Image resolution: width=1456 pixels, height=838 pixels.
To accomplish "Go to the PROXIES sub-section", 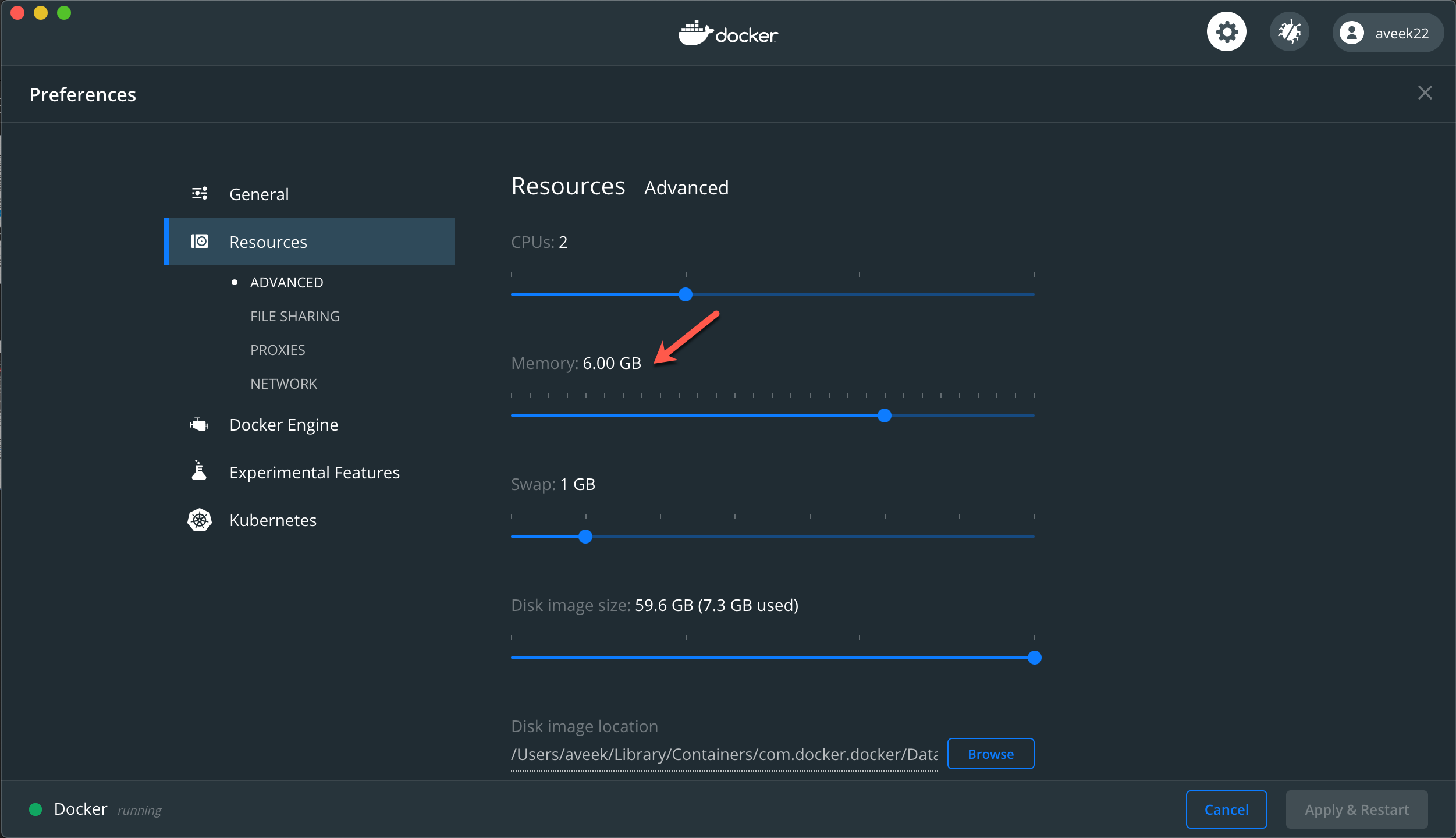I will (278, 350).
